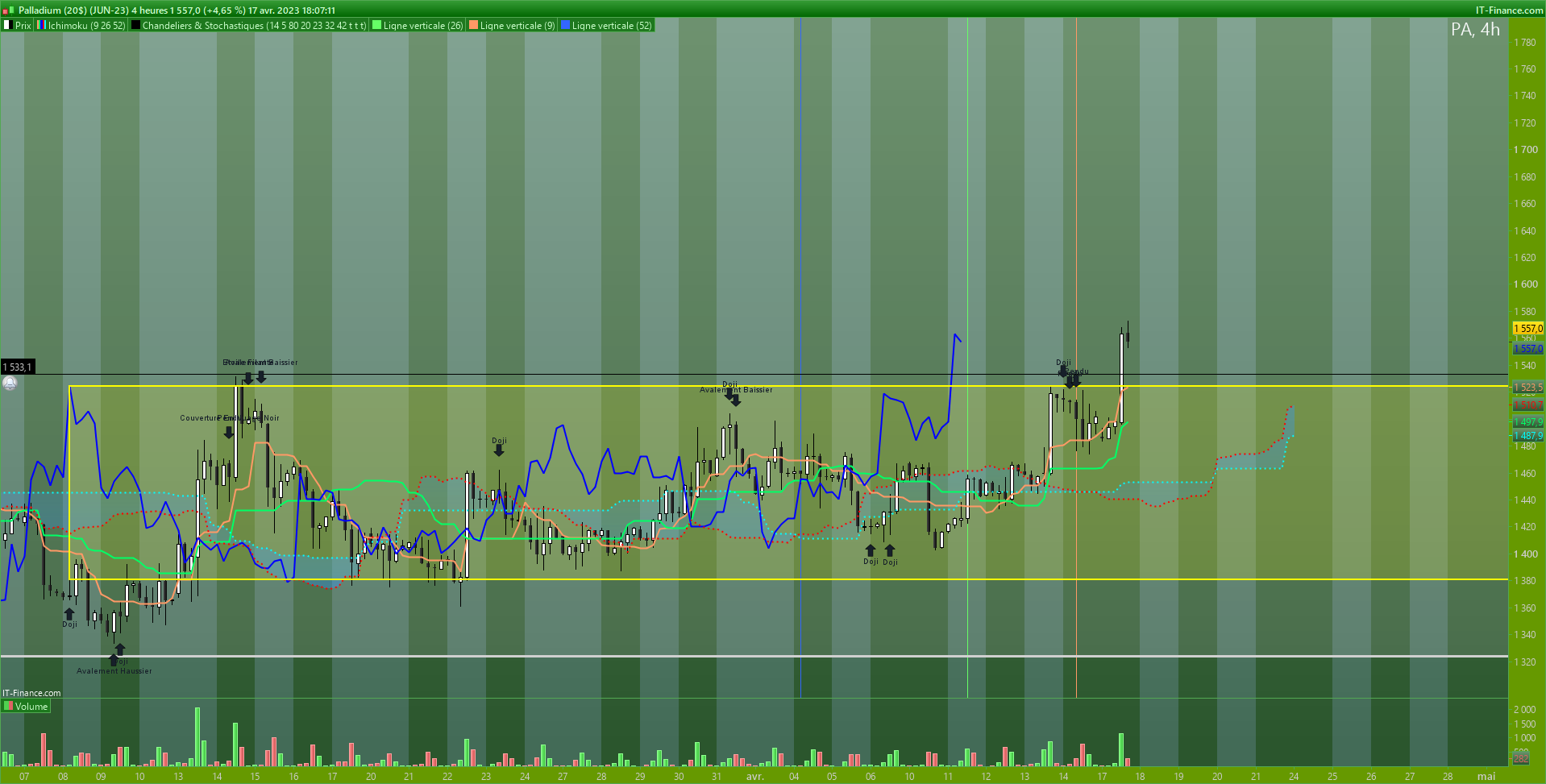Screen dimensions: 1546x784
Task: Click the IT-Finance.com label above Volume panel
Action: 31,693
